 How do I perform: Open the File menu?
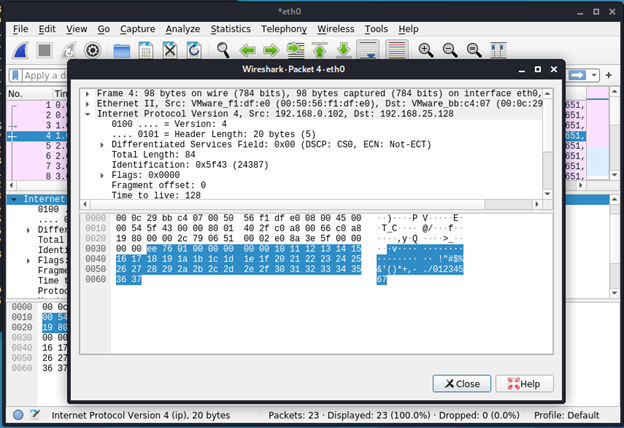click(20, 29)
